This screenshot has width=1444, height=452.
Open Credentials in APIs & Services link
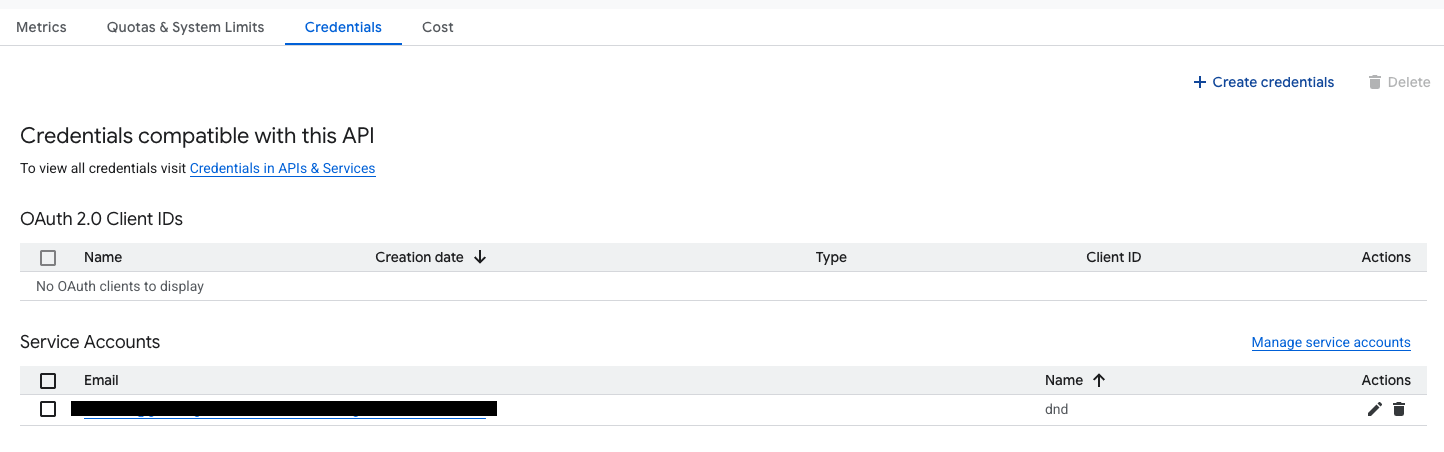(282, 169)
